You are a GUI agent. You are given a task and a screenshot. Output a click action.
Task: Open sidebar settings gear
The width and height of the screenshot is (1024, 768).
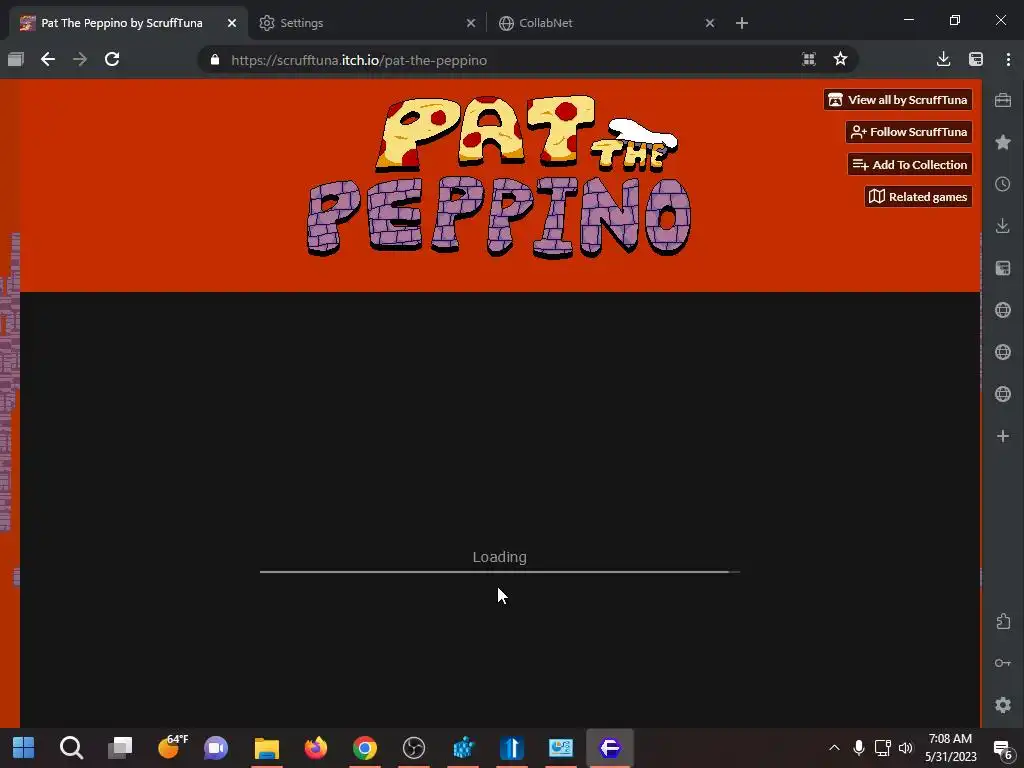(x=1003, y=705)
